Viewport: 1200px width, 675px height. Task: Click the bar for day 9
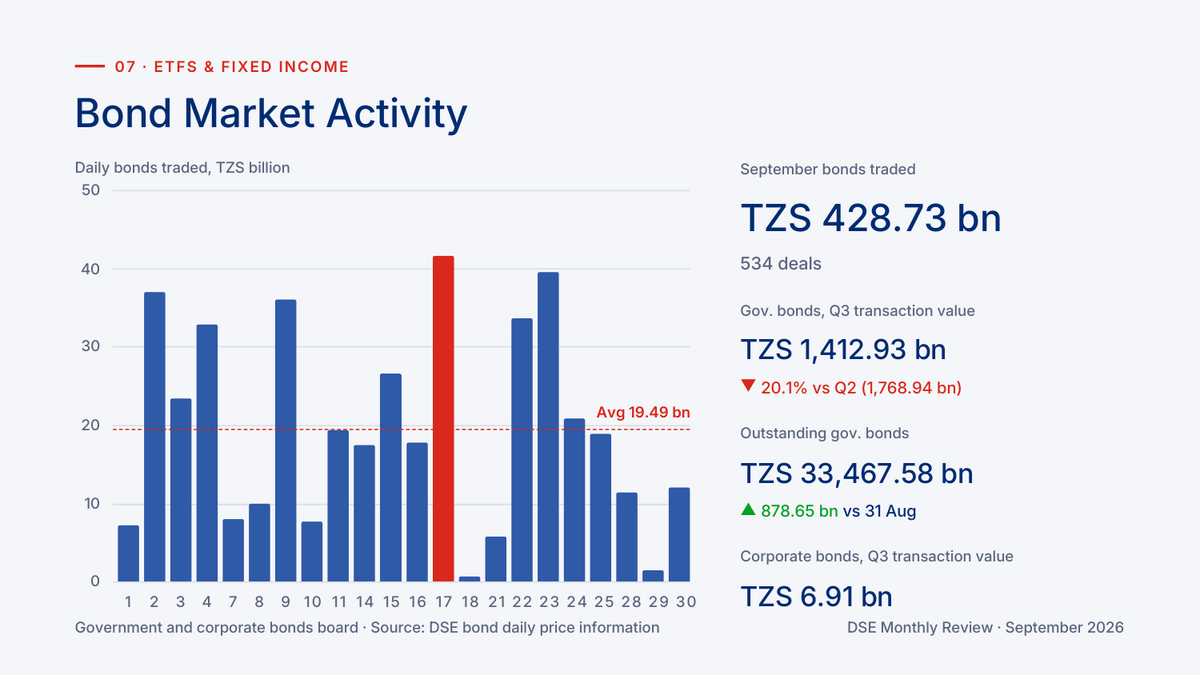click(286, 440)
